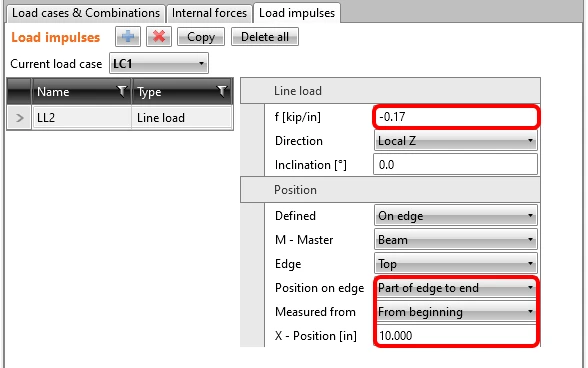Open the Direction Local Z dropdown
The image size is (588, 368).
point(456,141)
